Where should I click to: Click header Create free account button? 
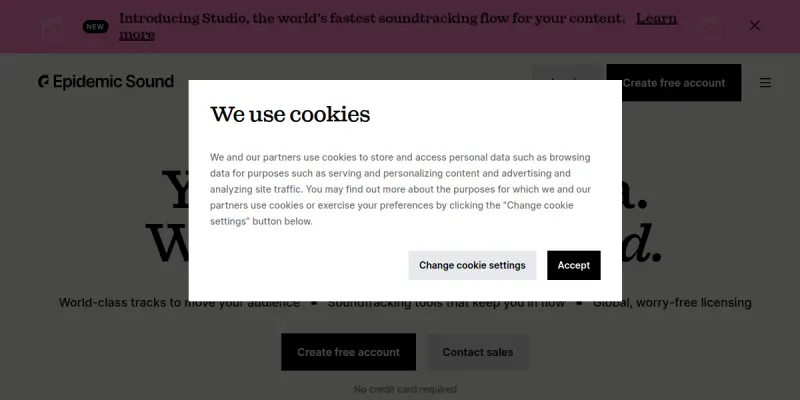click(673, 83)
